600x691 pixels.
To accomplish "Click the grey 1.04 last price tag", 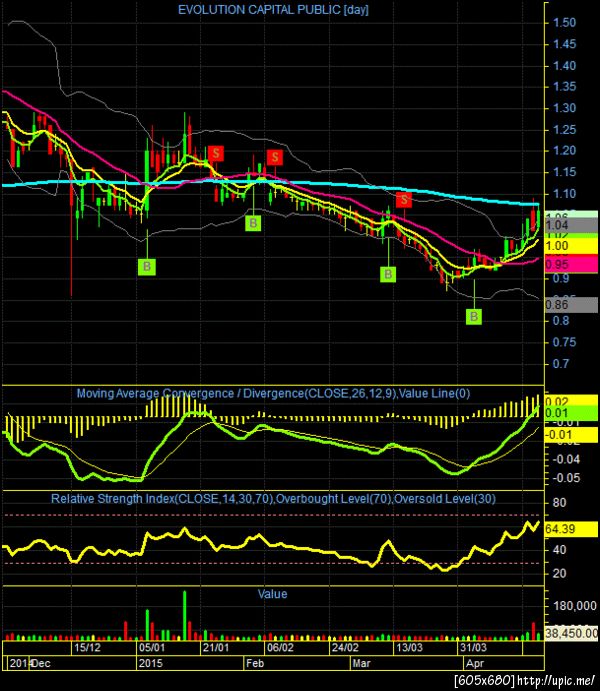I will pyautogui.click(x=571, y=226).
